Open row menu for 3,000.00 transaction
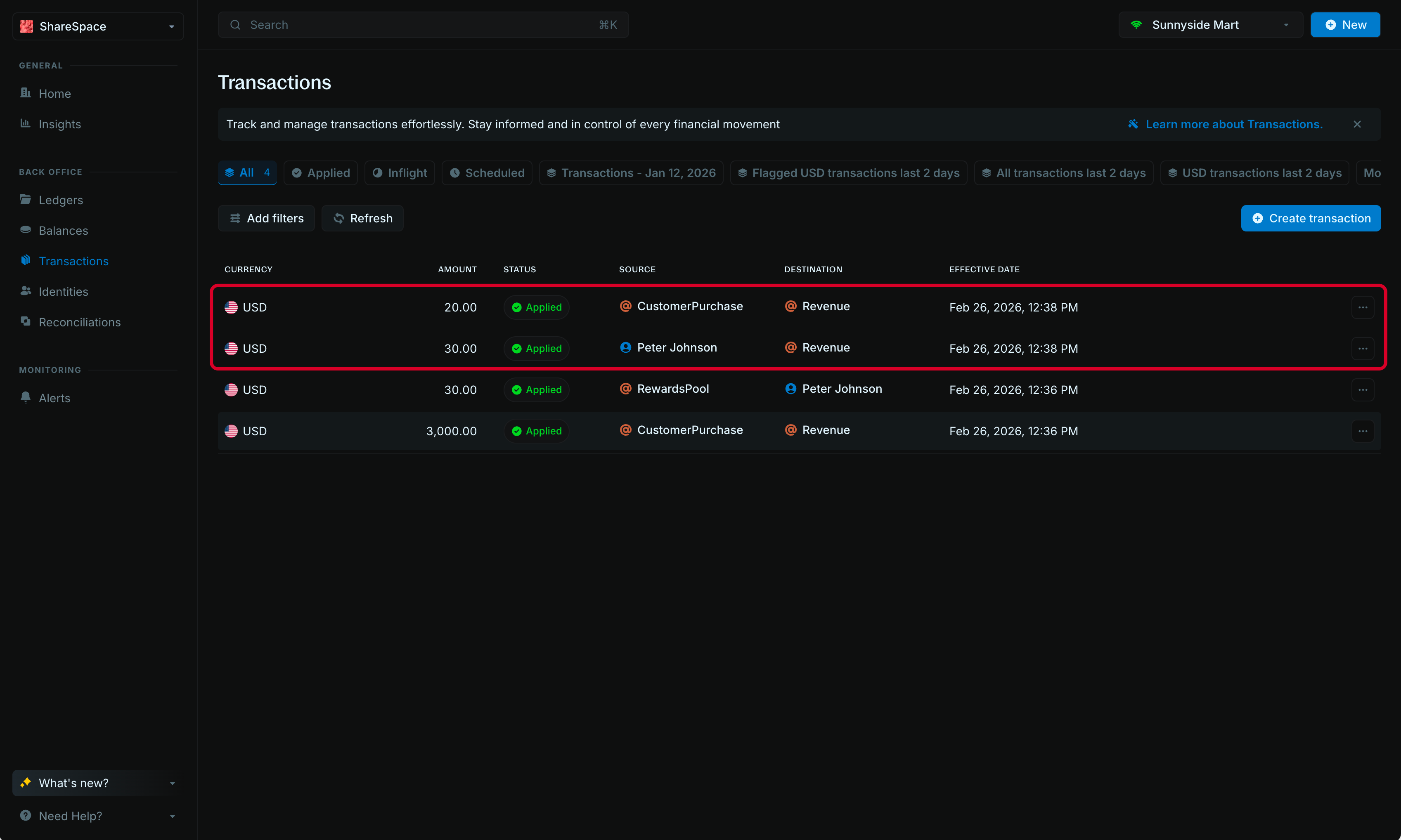The width and height of the screenshot is (1401, 840). pos(1363,431)
